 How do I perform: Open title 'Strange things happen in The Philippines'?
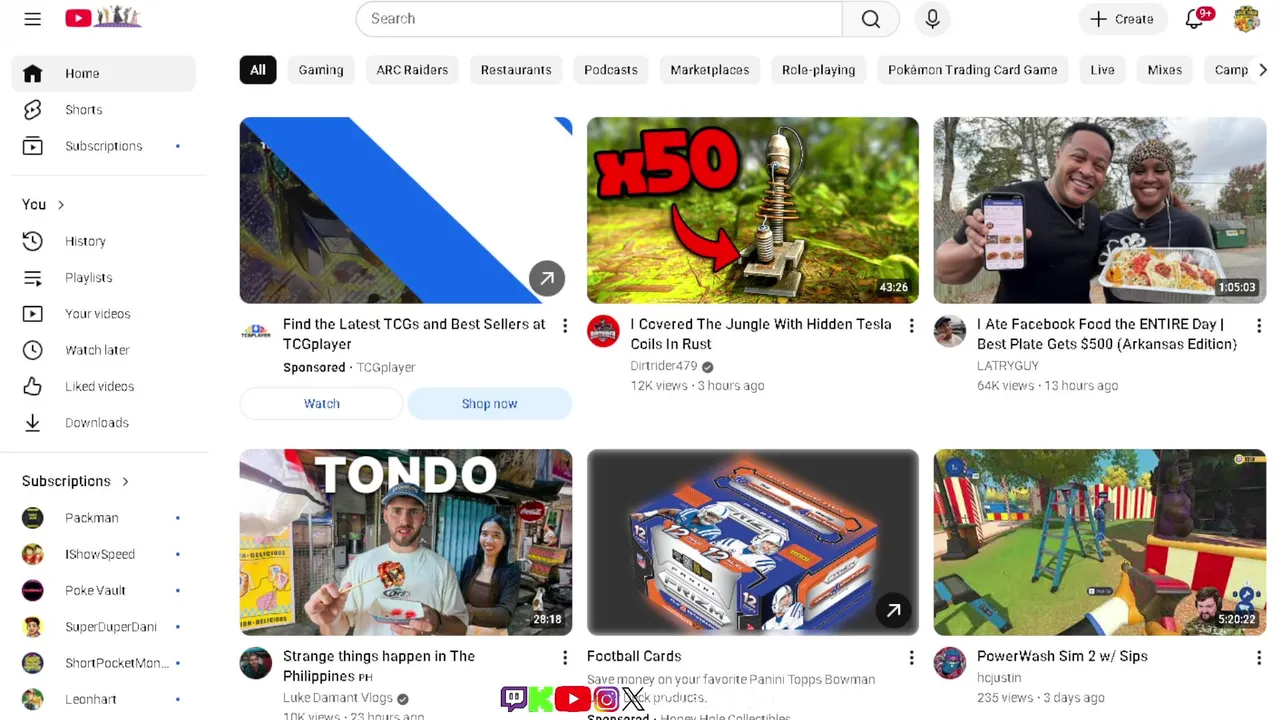click(x=379, y=666)
